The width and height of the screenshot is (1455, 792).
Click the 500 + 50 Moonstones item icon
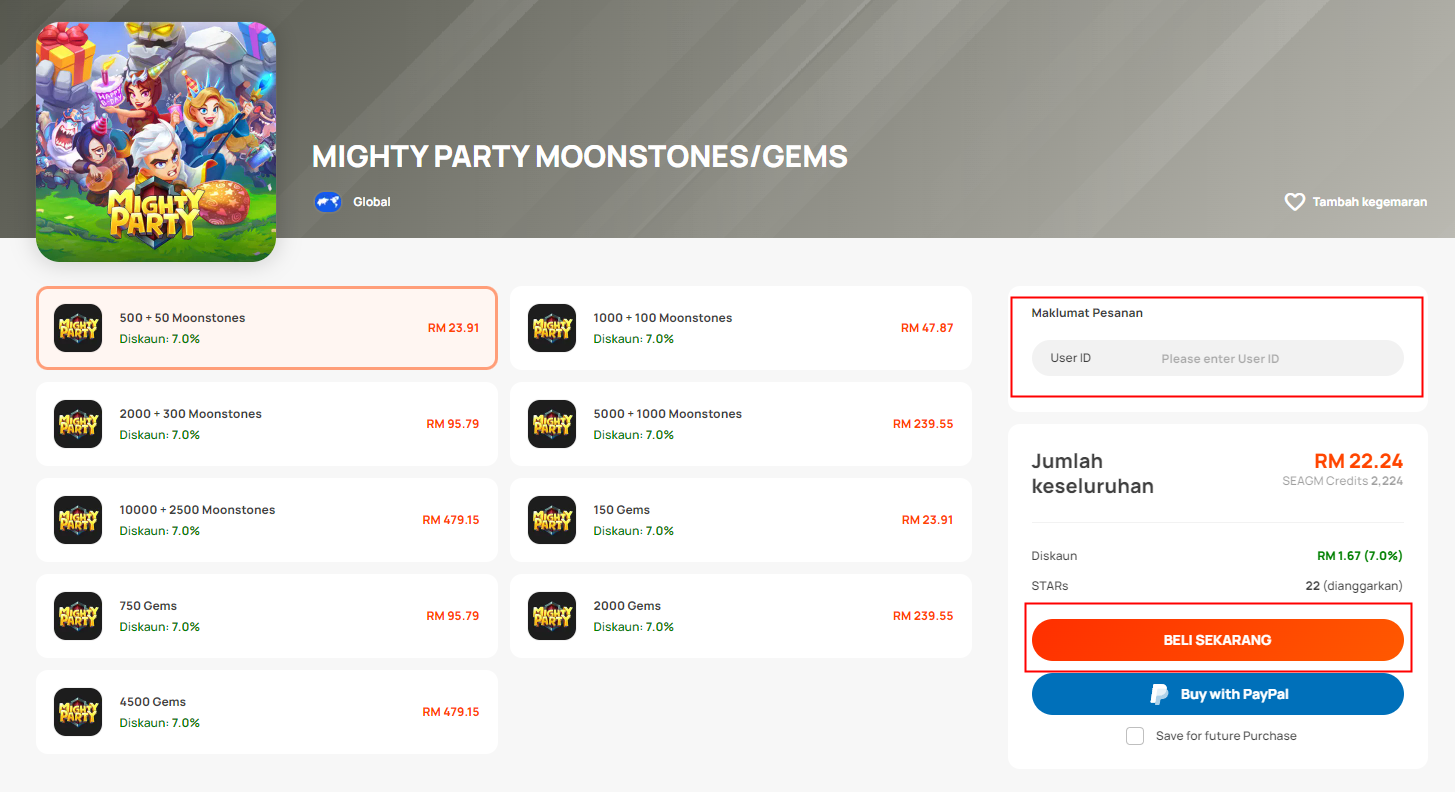coord(78,328)
